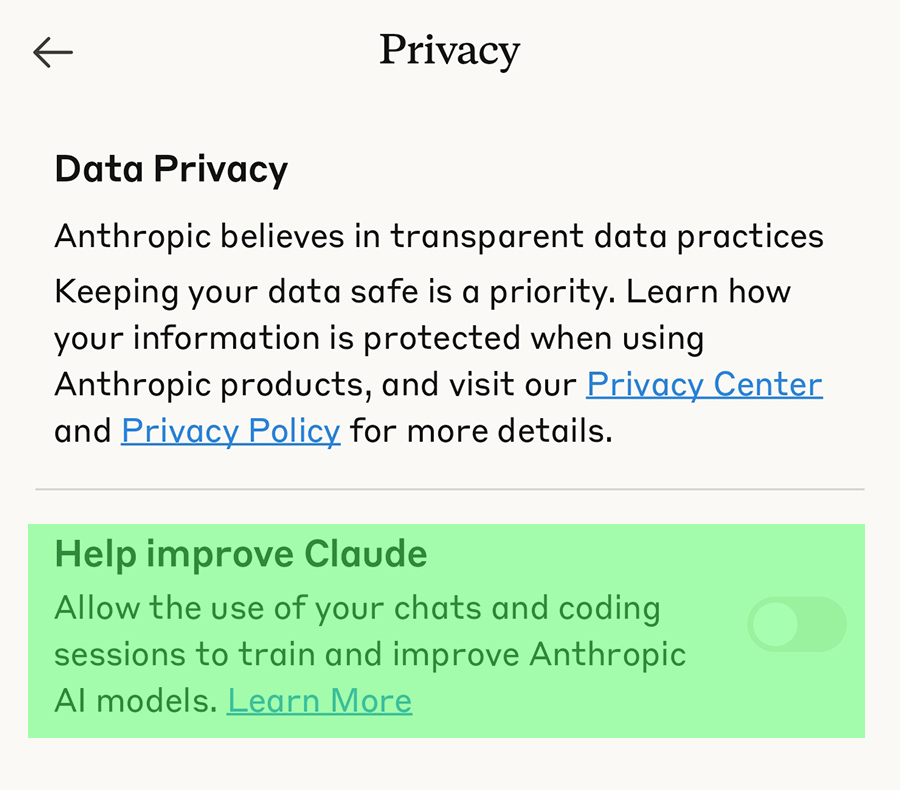This screenshot has width=900, height=790.
Task: Visit the Privacy Policy page
Action: [230, 430]
